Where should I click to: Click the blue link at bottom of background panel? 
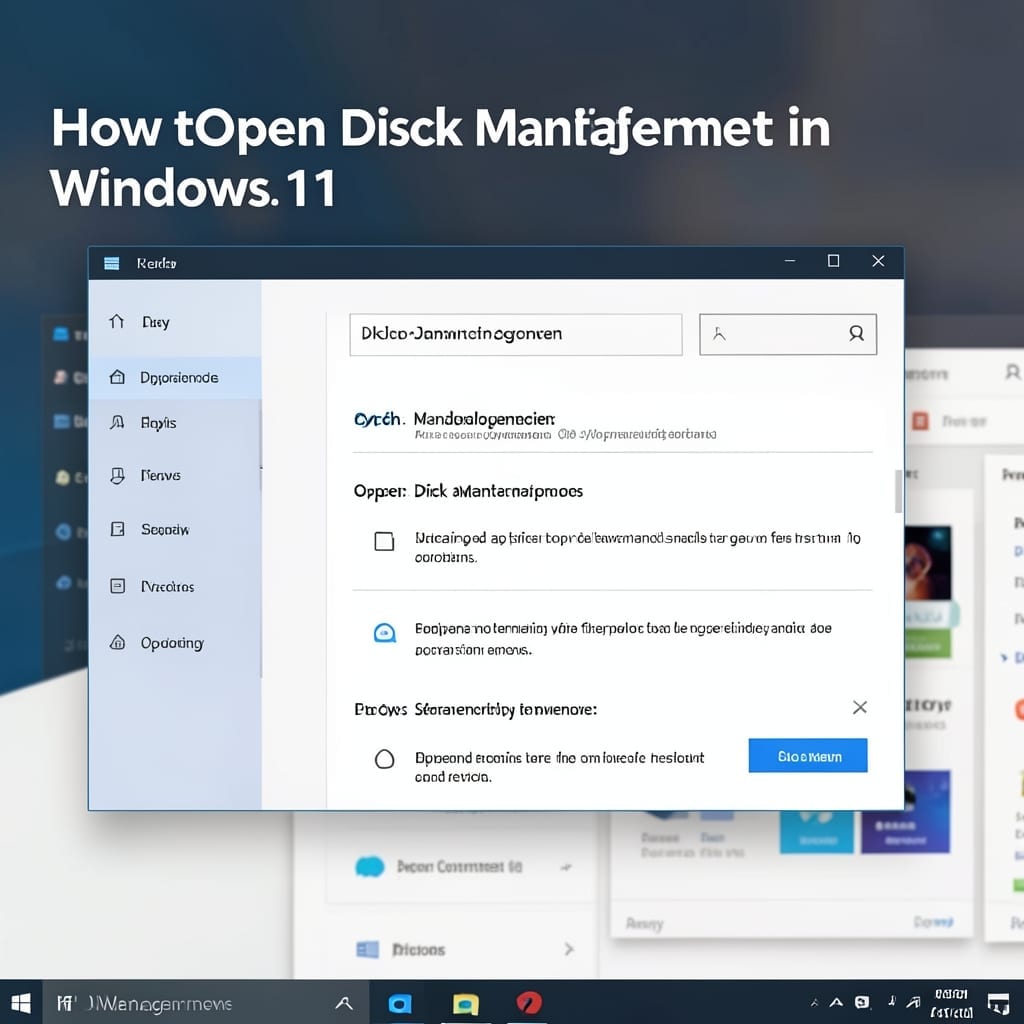tap(933, 921)
